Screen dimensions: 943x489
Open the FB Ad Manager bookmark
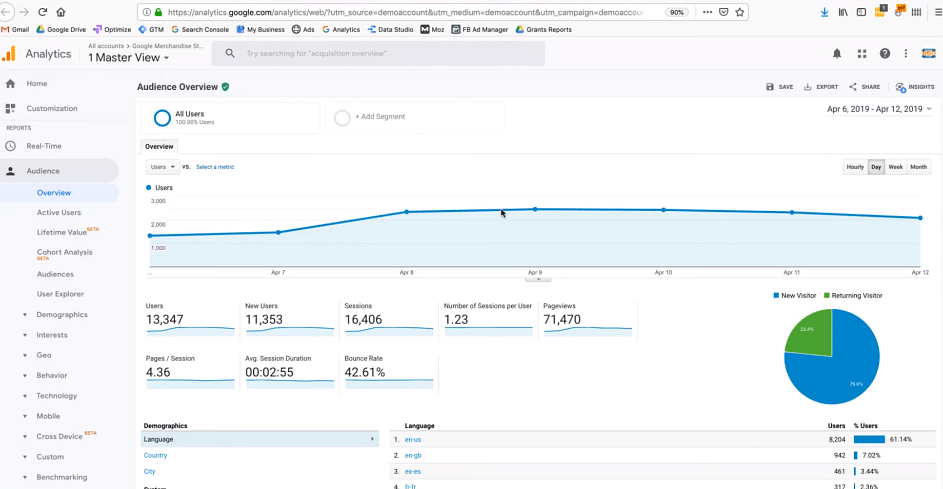pos(480,29)
